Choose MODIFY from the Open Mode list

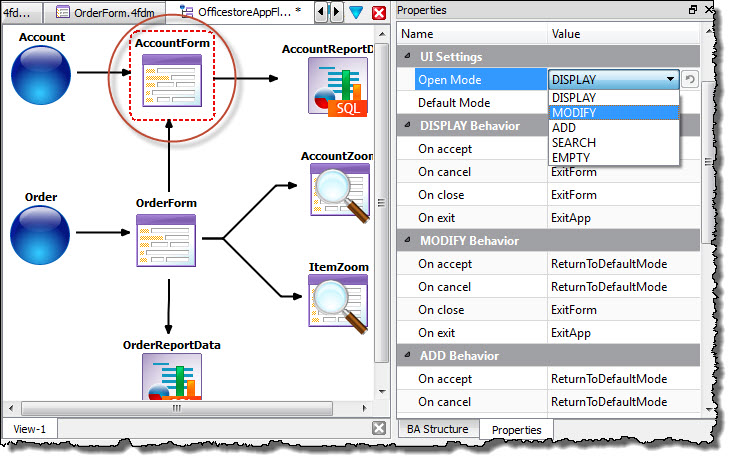pos(574,112)
